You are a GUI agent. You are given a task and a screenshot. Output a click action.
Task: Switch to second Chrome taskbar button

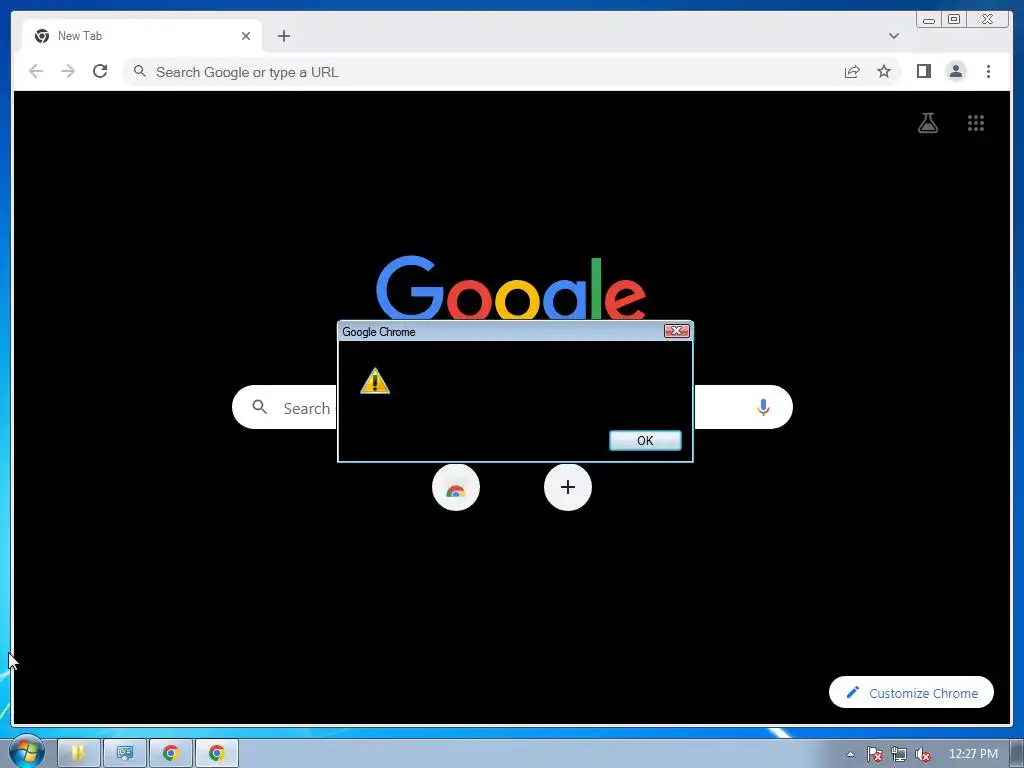tap(217, 753)
